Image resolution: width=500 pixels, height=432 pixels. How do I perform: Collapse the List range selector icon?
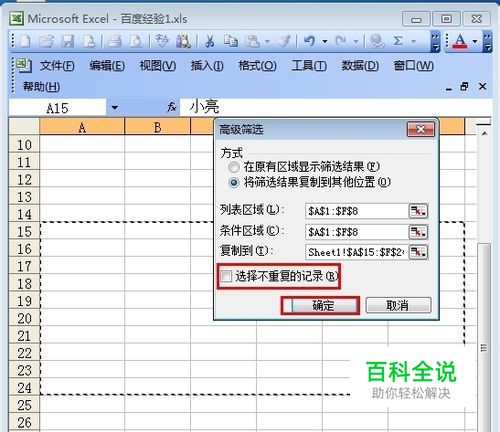418,211
